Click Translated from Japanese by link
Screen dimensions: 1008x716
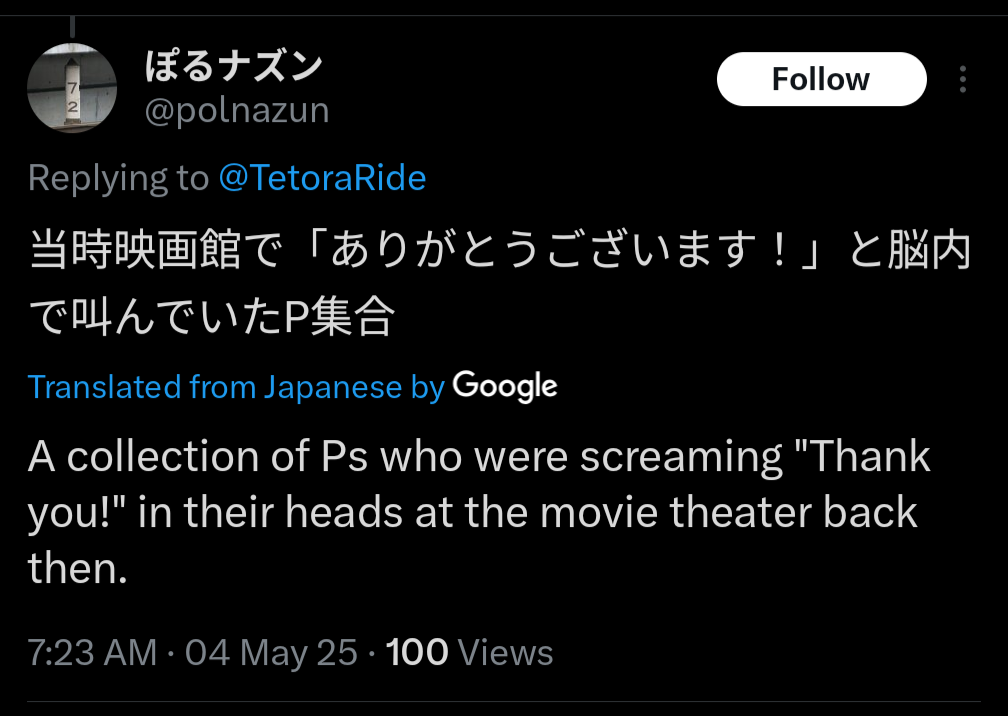click(x=236, y=387)
